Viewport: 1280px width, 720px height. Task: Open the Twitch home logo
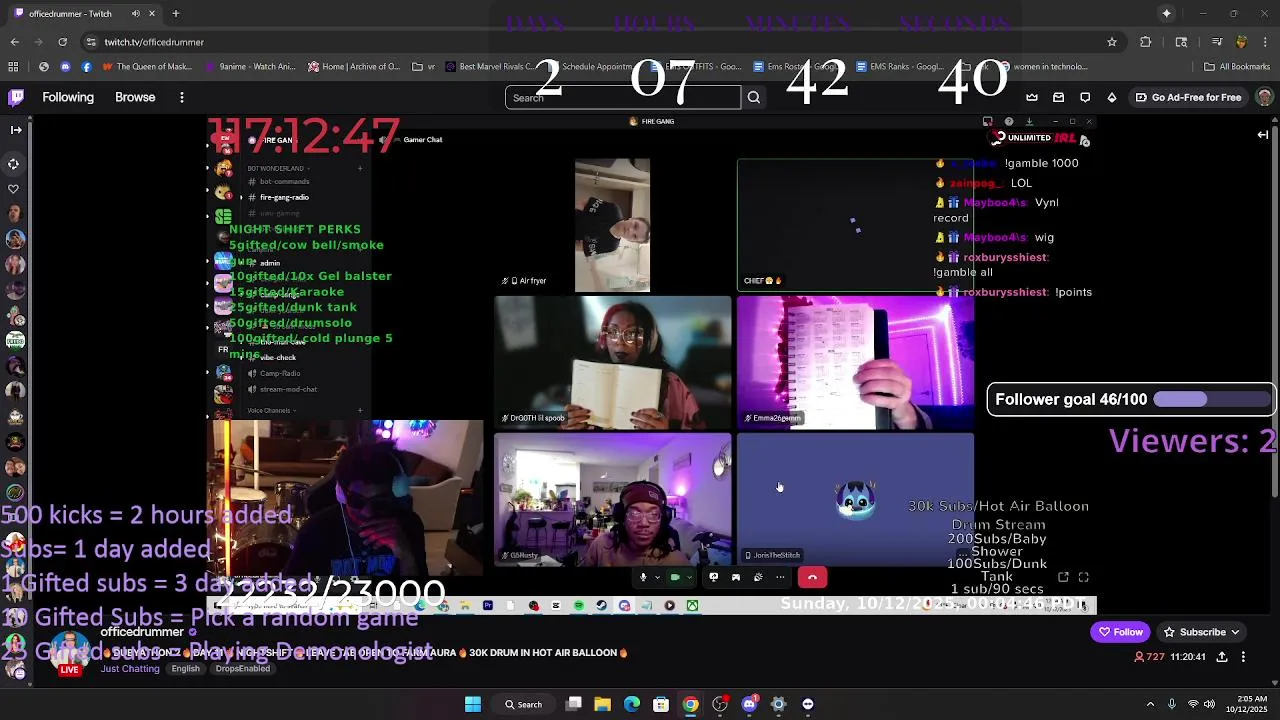(x=16, y=97)
